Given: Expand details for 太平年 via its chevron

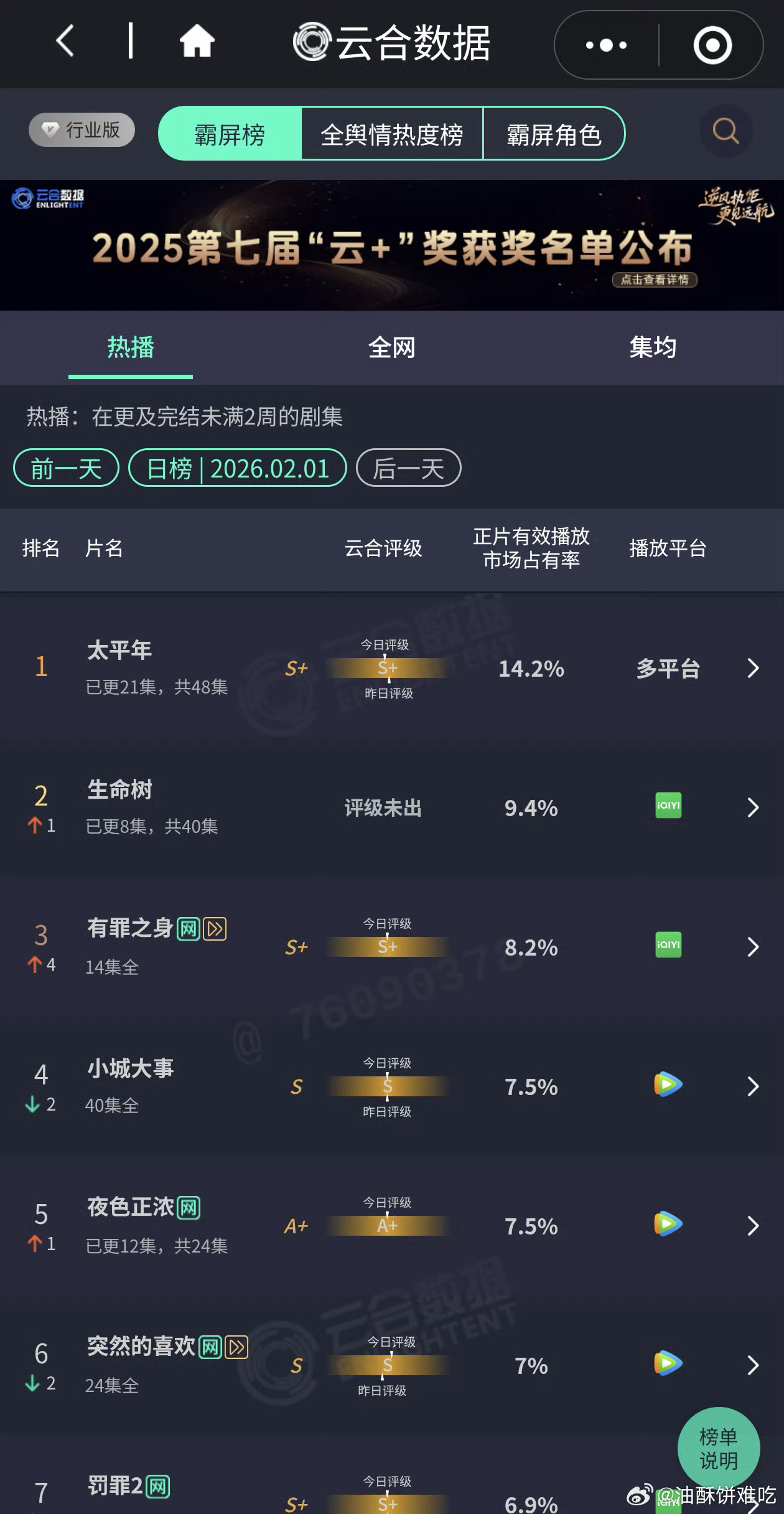Looking at the screenshot, I should [x=752, y=669].
